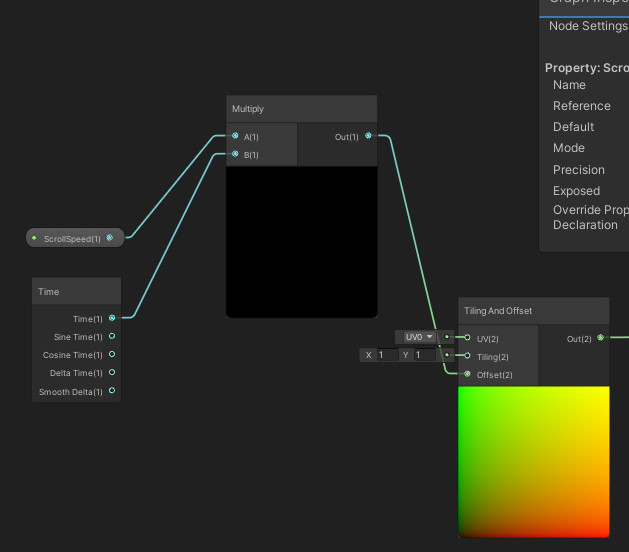The height and width of the screenshot is (552, 629).
Task: Click the Tiling And Offset gradient preview
Action: [533, 461]
